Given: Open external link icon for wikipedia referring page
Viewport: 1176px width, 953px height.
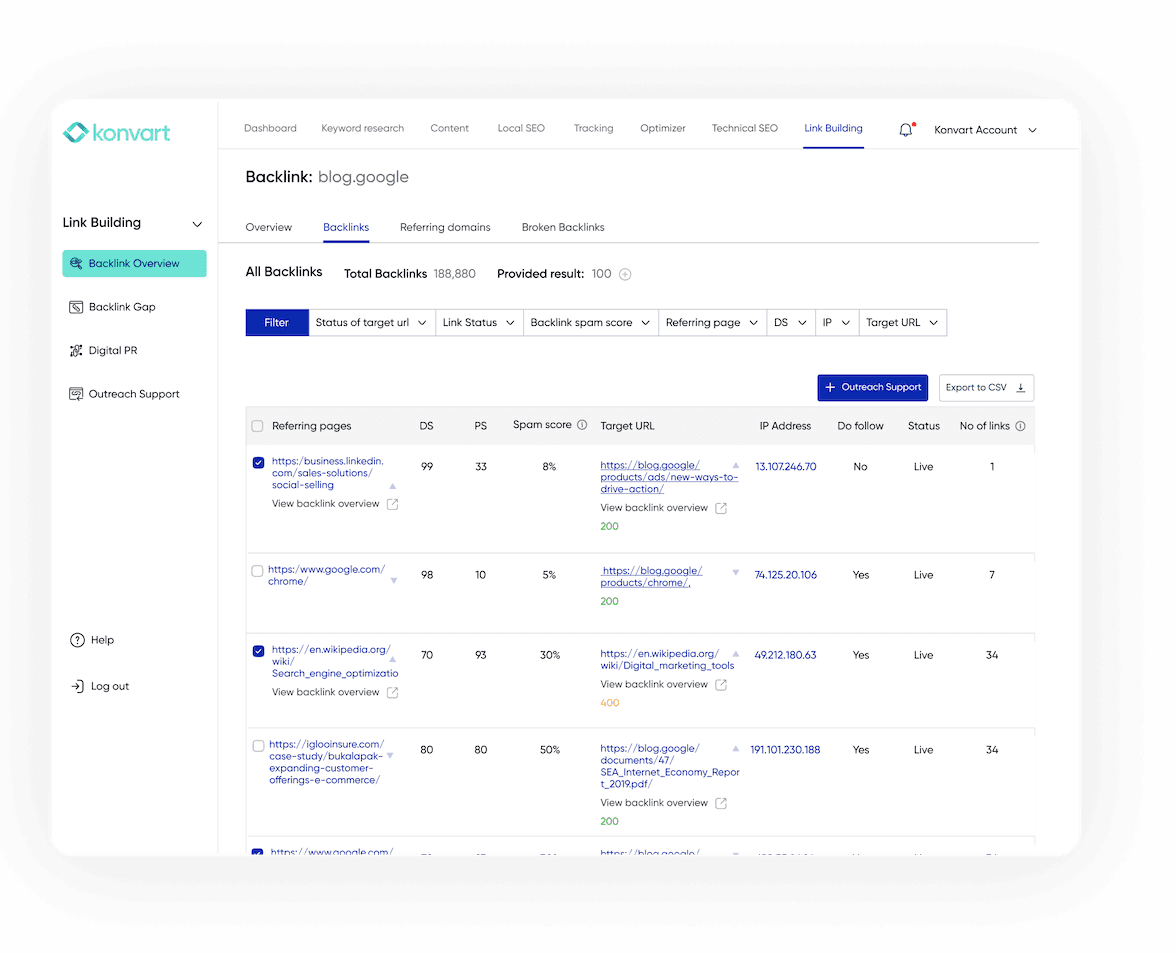Looking at the screenshot, I should tap(392, 692).
